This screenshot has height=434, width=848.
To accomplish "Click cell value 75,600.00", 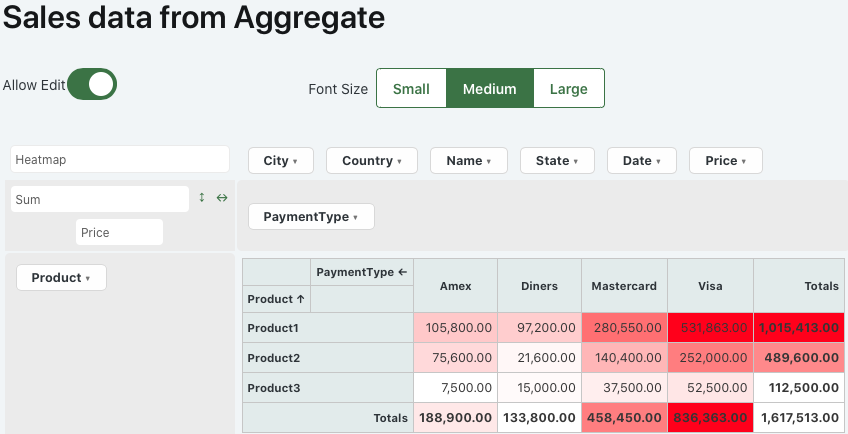I will pos(455,358).
